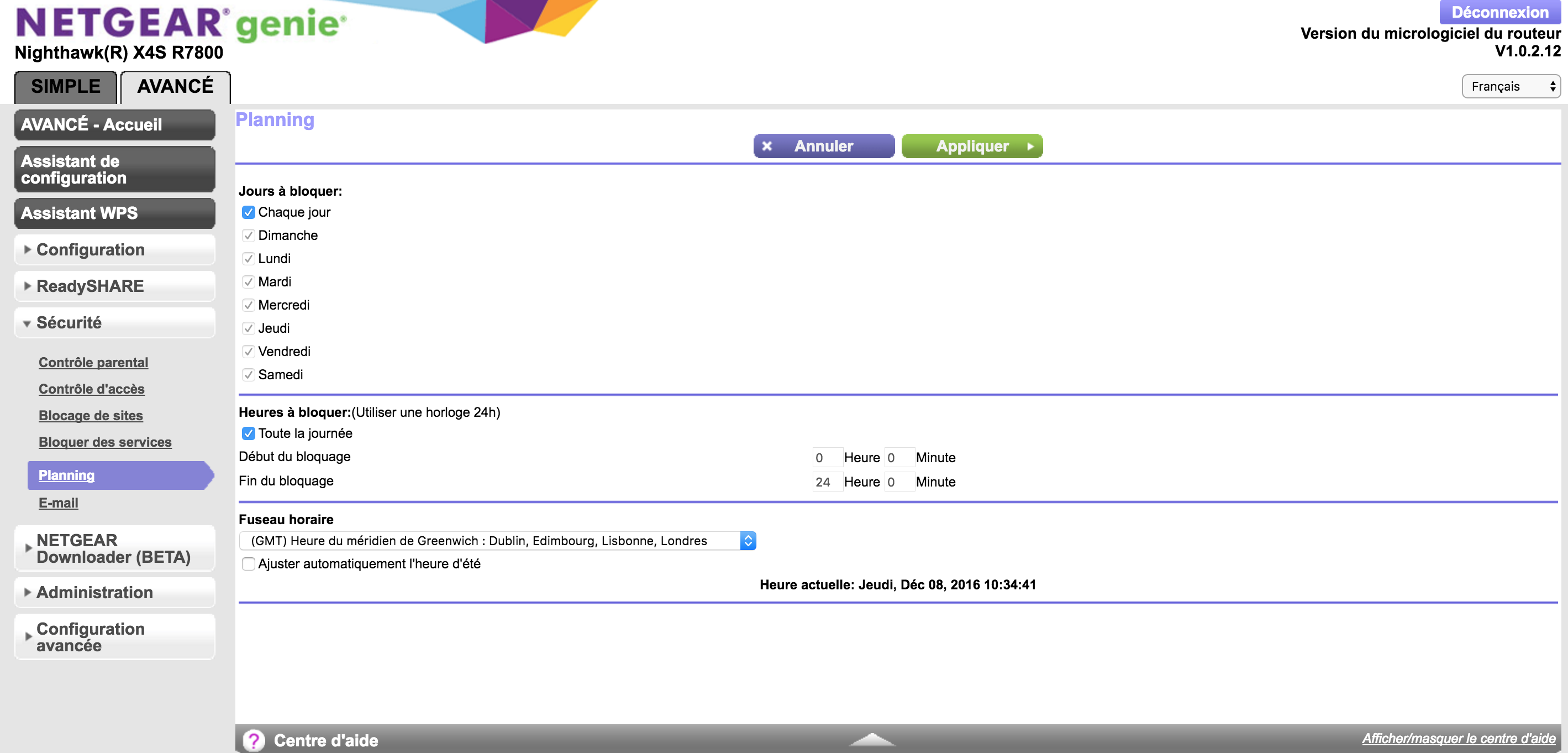Uncheck the Chaque jour checkbox
The width and height of the screenshot is (1568, 753).
(x=248, y=212)
